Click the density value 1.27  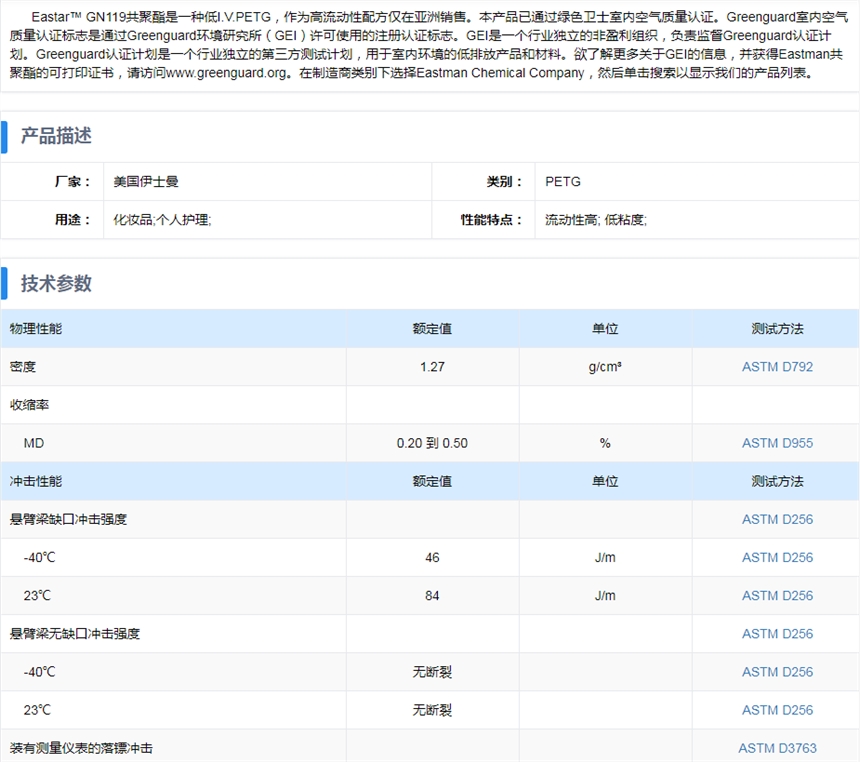[432, 367]
